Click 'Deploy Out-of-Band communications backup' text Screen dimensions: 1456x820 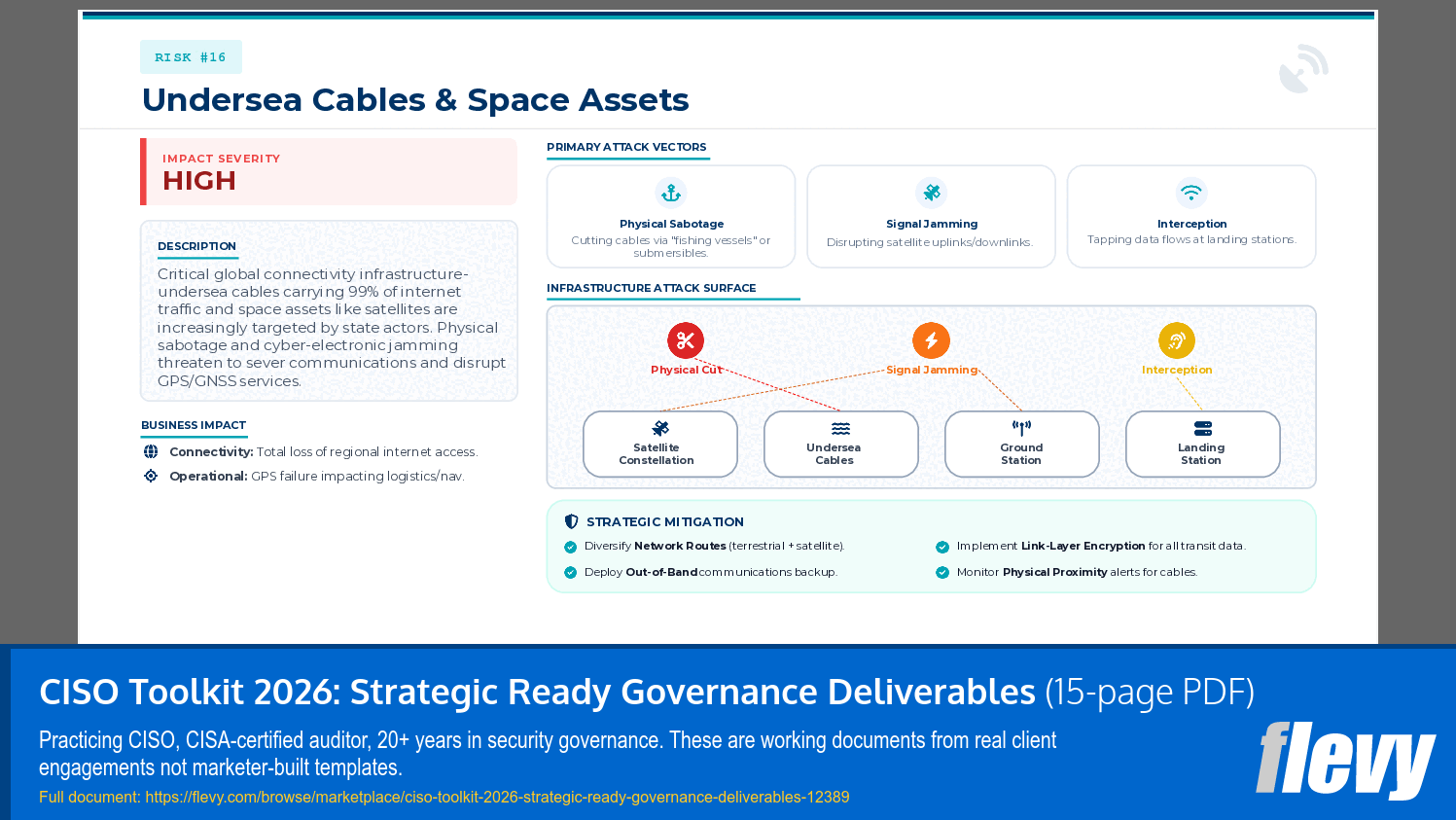[x=710, y=572]
